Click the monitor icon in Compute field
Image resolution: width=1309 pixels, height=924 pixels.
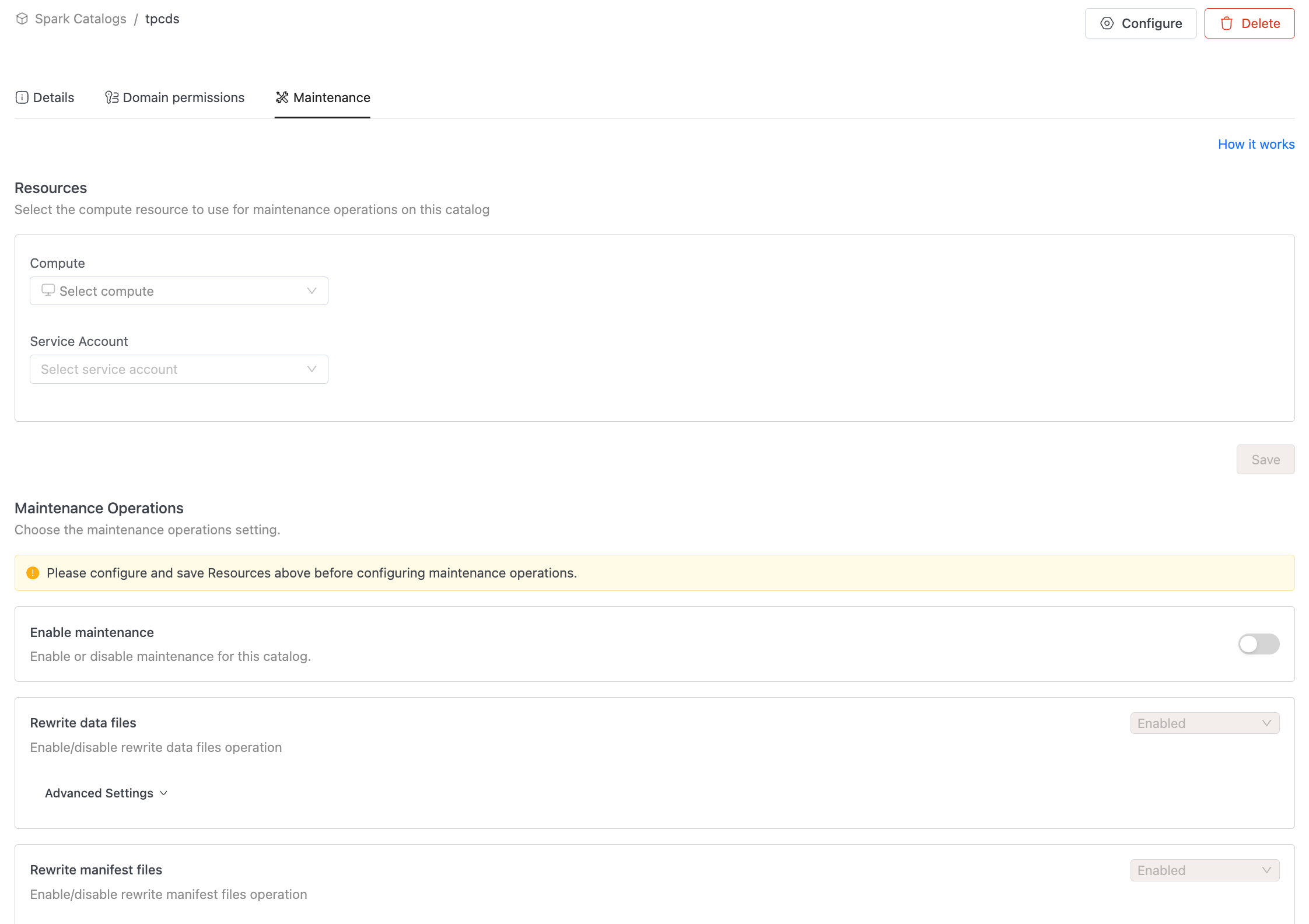(x=48, y=290)
